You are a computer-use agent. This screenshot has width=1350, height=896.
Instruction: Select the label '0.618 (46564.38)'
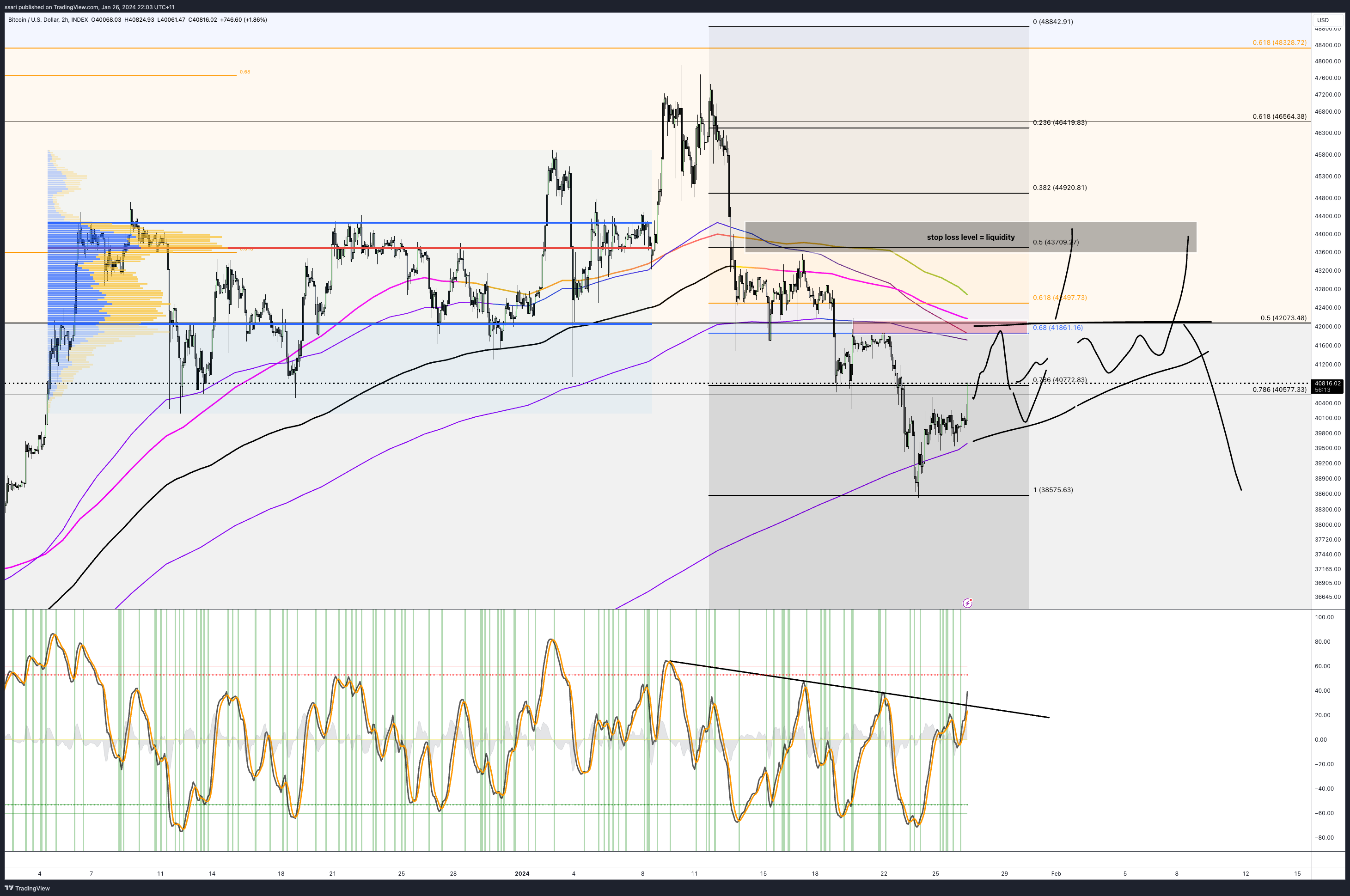pyautogui.click(x=1279, y=116)
